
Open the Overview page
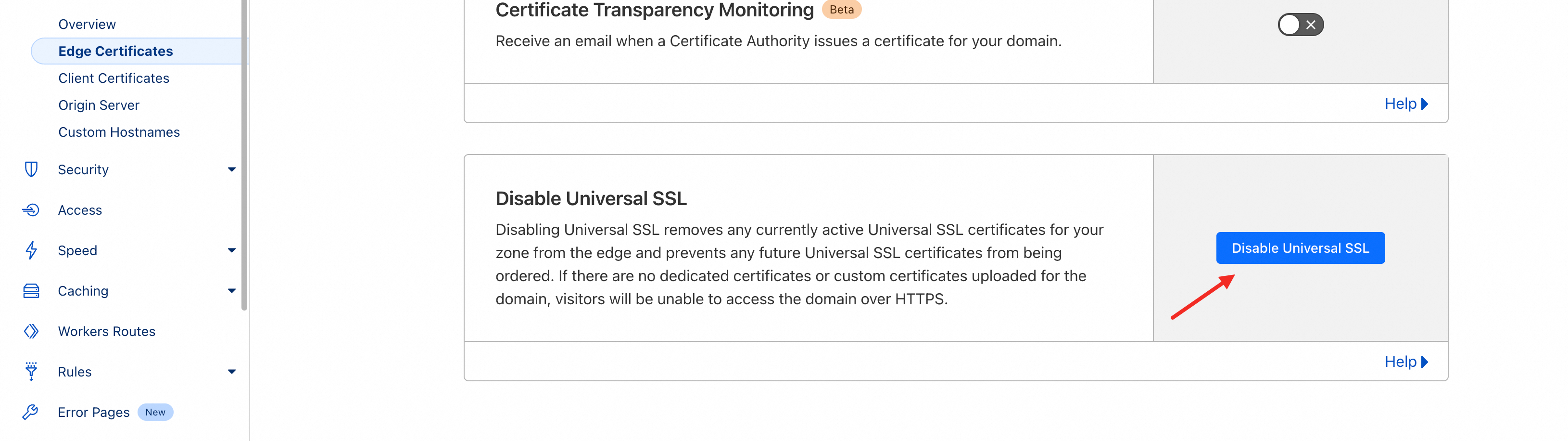(87, 24)
